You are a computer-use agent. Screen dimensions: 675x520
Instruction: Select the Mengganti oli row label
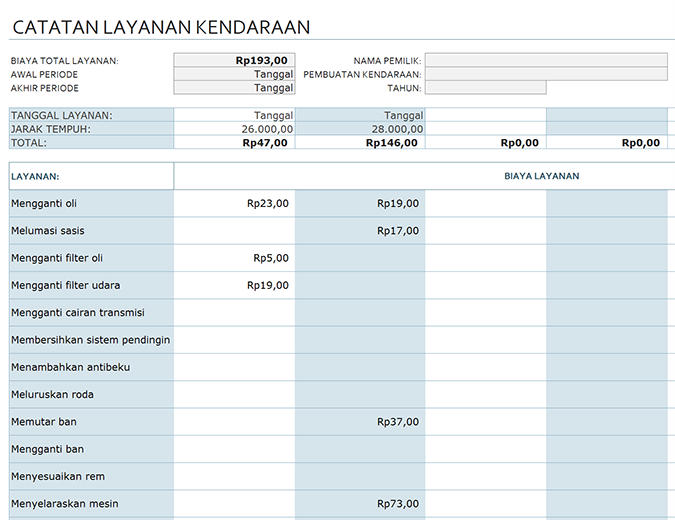pyautogui.click(x=91, y=203)
